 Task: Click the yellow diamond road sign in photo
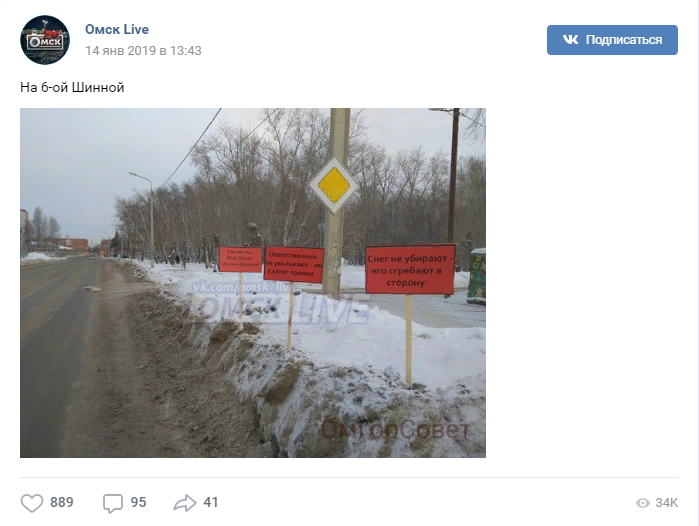pyautogui.click(x=333, y=185)
